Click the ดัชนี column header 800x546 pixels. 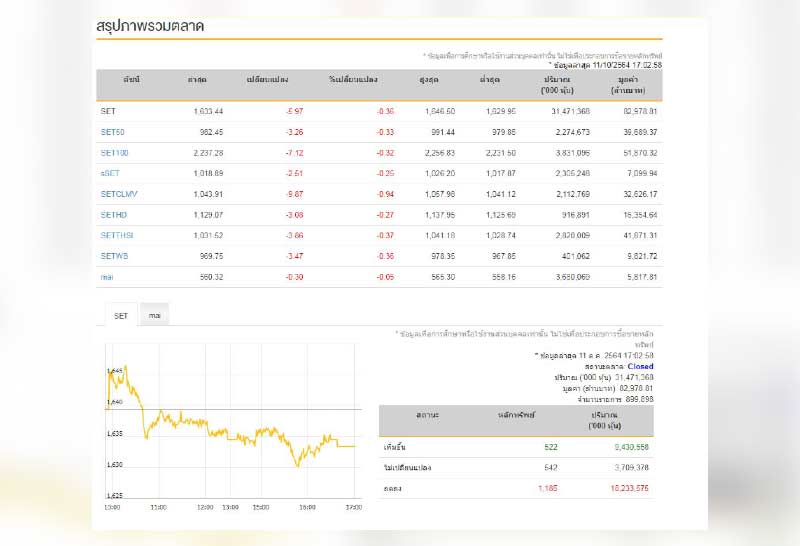pos(132,78)
